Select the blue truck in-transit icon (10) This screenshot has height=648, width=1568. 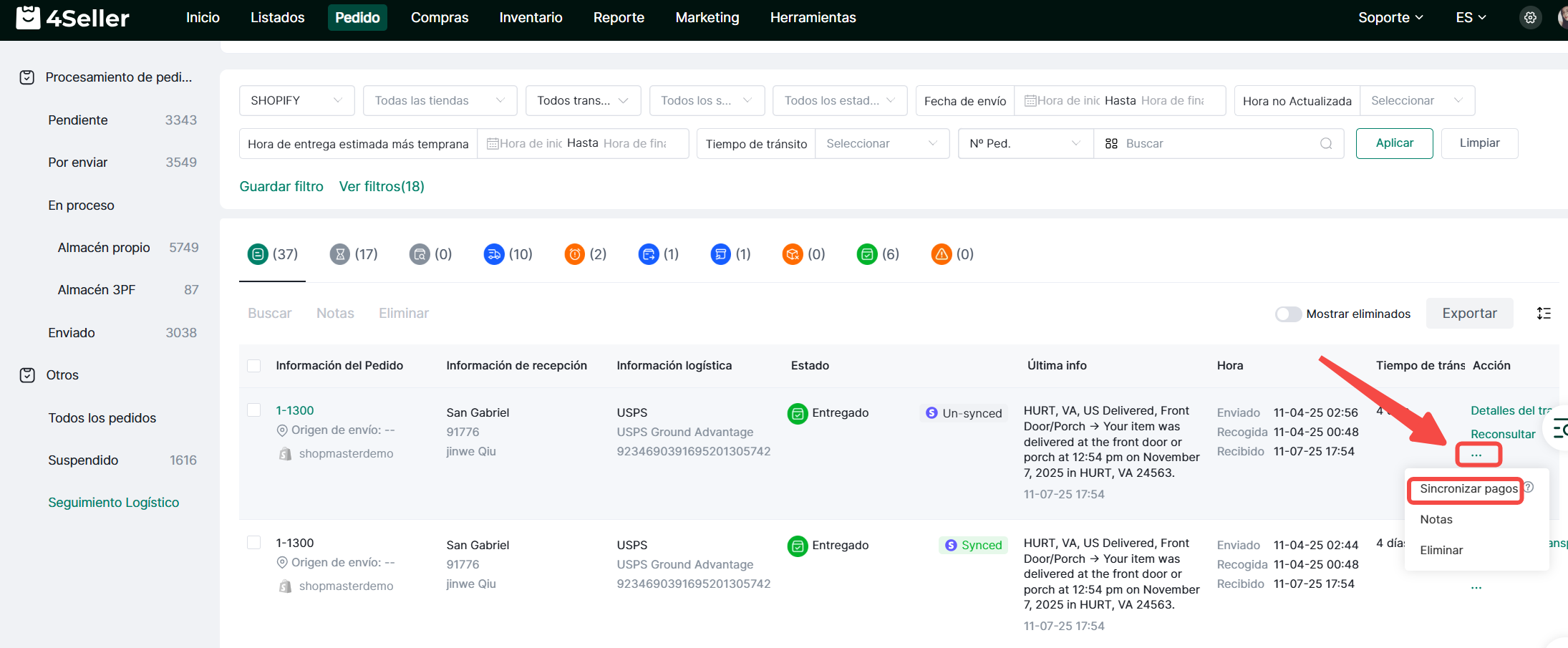(494, 254)
